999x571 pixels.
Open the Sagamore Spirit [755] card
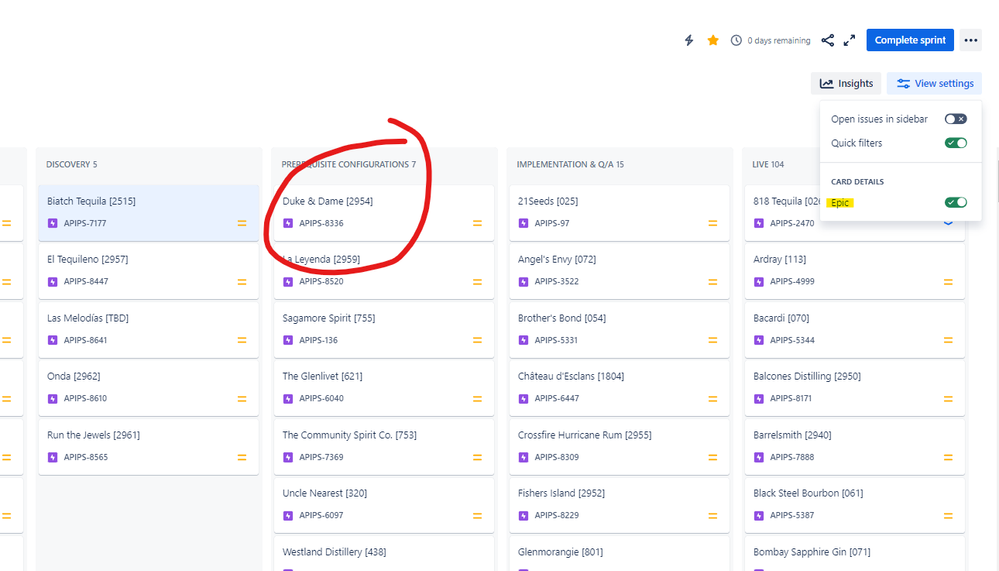point(384,329)
